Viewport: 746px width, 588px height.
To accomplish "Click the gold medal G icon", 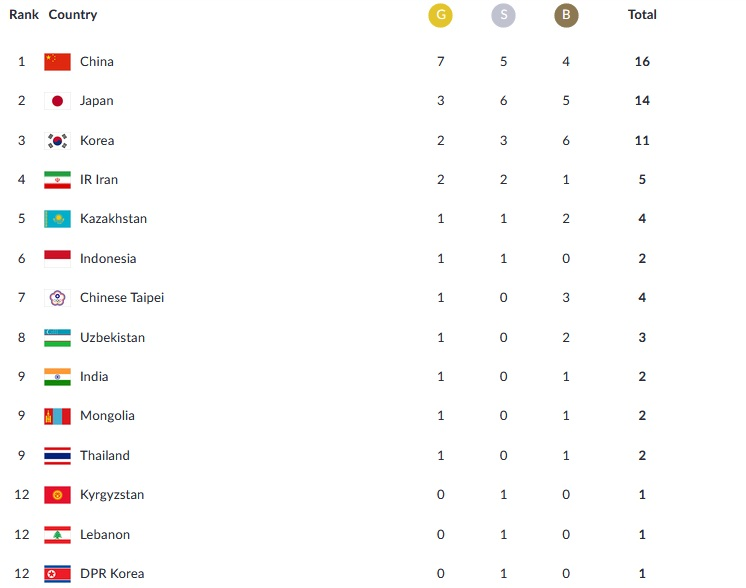I will click(440, 16).
